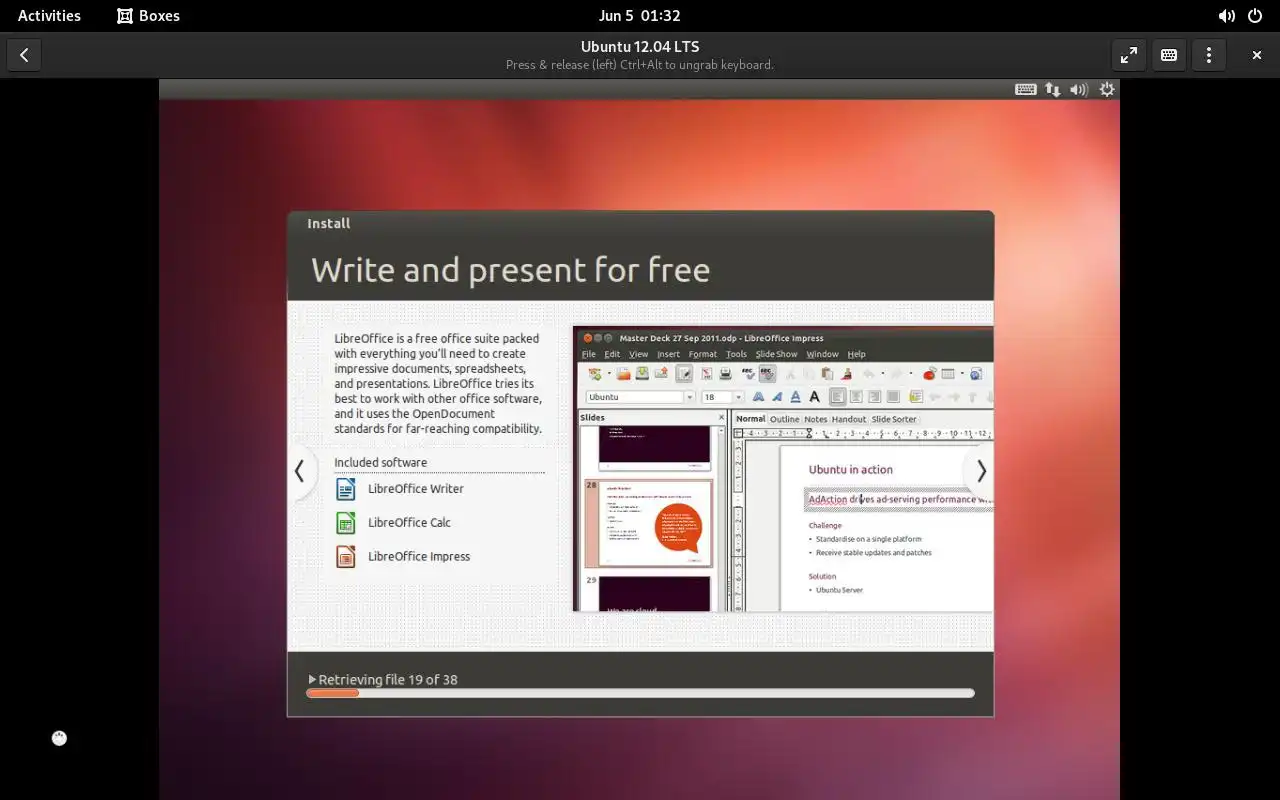Click the Ubuntu font name field
The height and width of the screenshot is (800, 1280).
(x=634, y=397)
